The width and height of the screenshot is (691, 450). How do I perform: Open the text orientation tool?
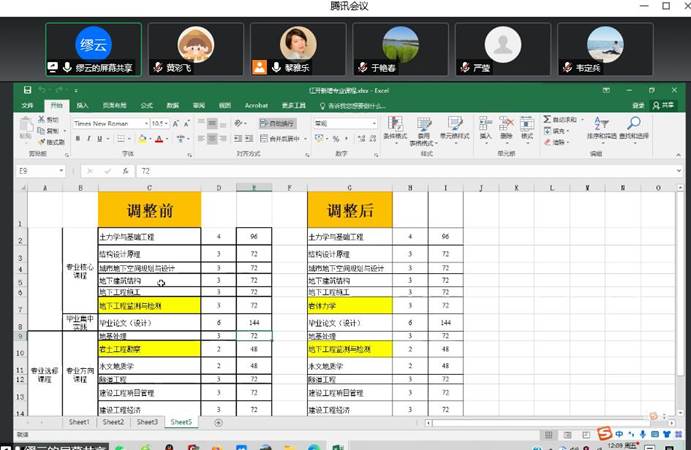tap(238, 123)
